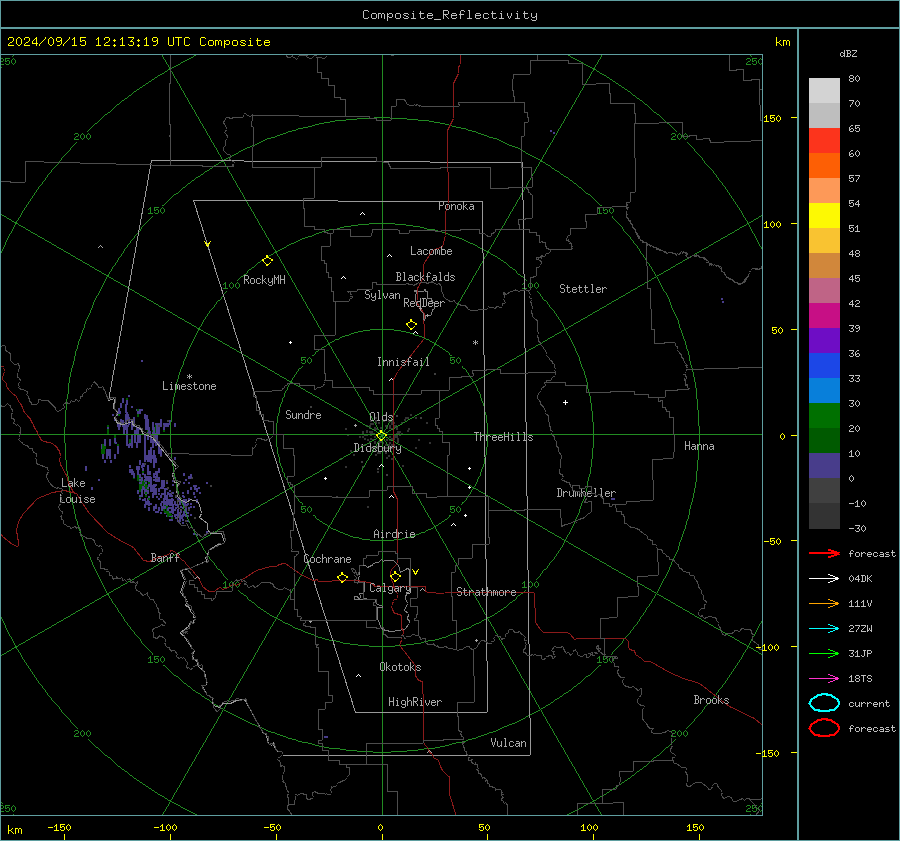The width and height of the screenshot is (900, 841).
Task: Click the cyan current ellipse in legend
Action: point(824,703)
